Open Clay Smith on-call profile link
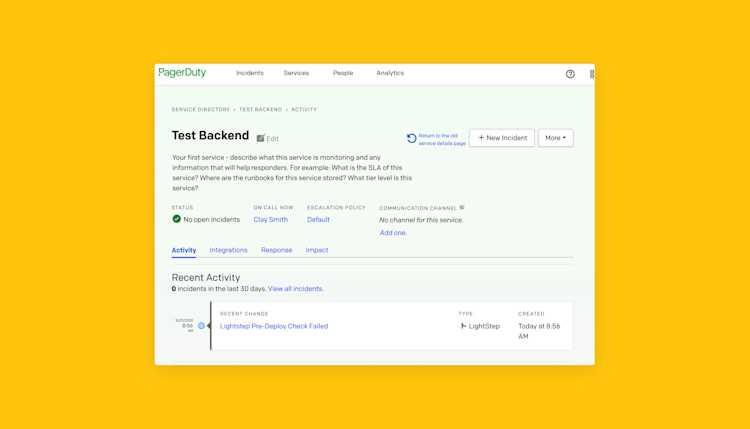750x429 pixels. coord(271,220)
